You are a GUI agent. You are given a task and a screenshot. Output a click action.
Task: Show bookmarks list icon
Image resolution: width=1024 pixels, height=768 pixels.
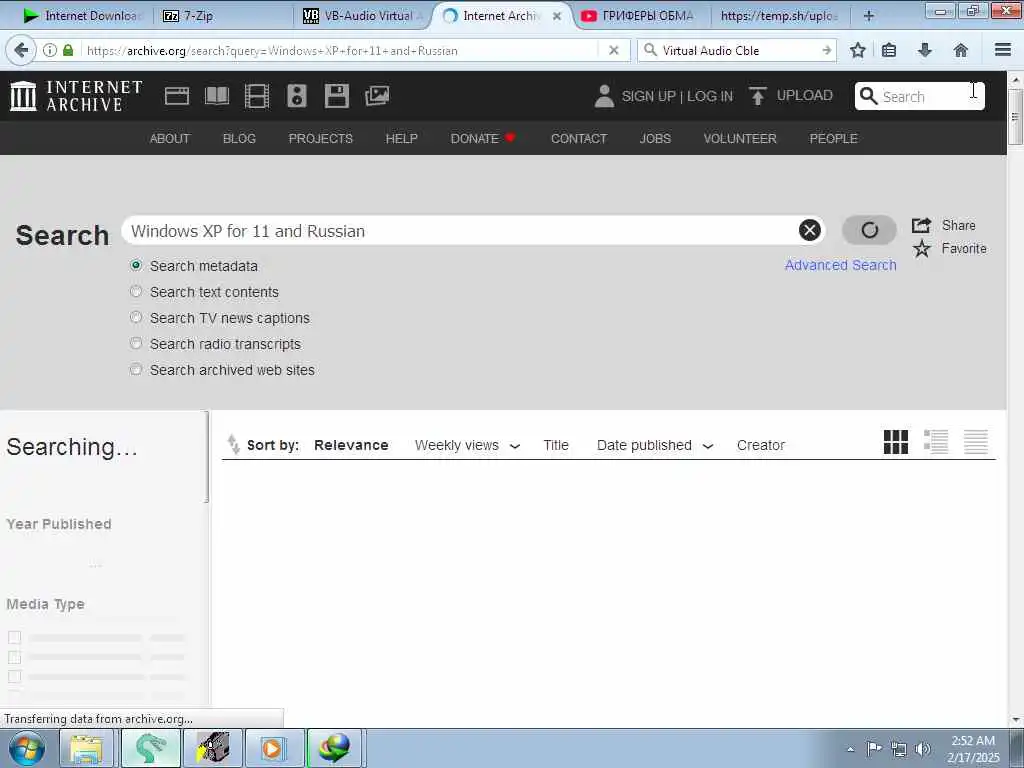tap(889, 50)
